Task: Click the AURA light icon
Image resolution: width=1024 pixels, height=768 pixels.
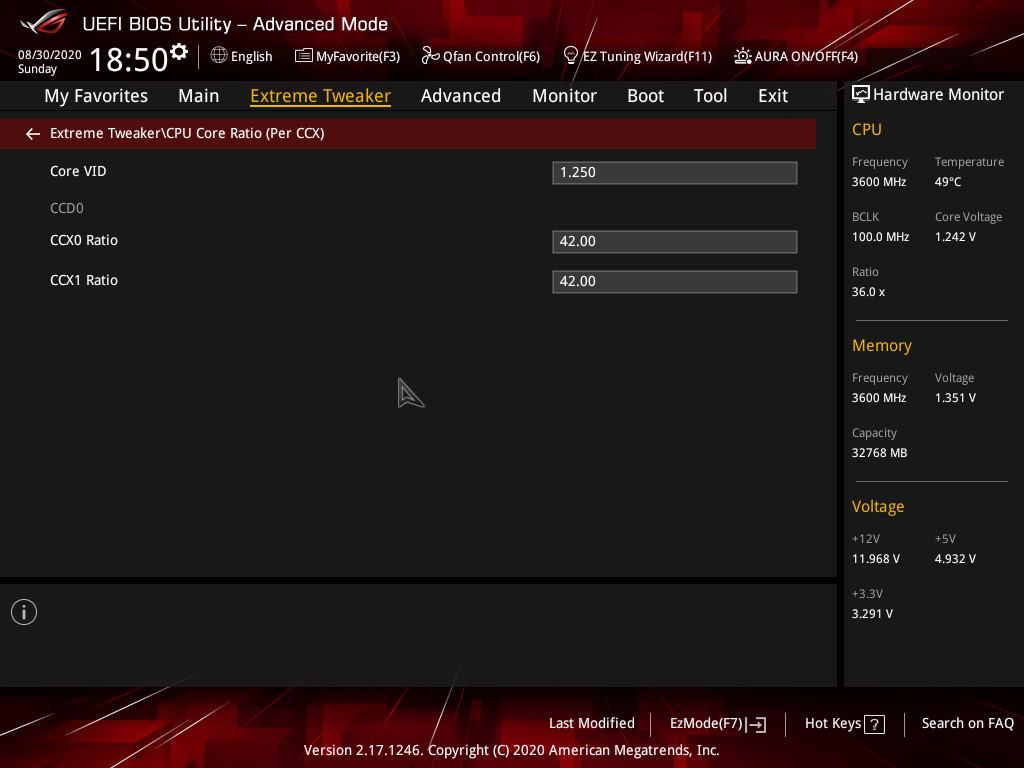Action: (743, 56)
